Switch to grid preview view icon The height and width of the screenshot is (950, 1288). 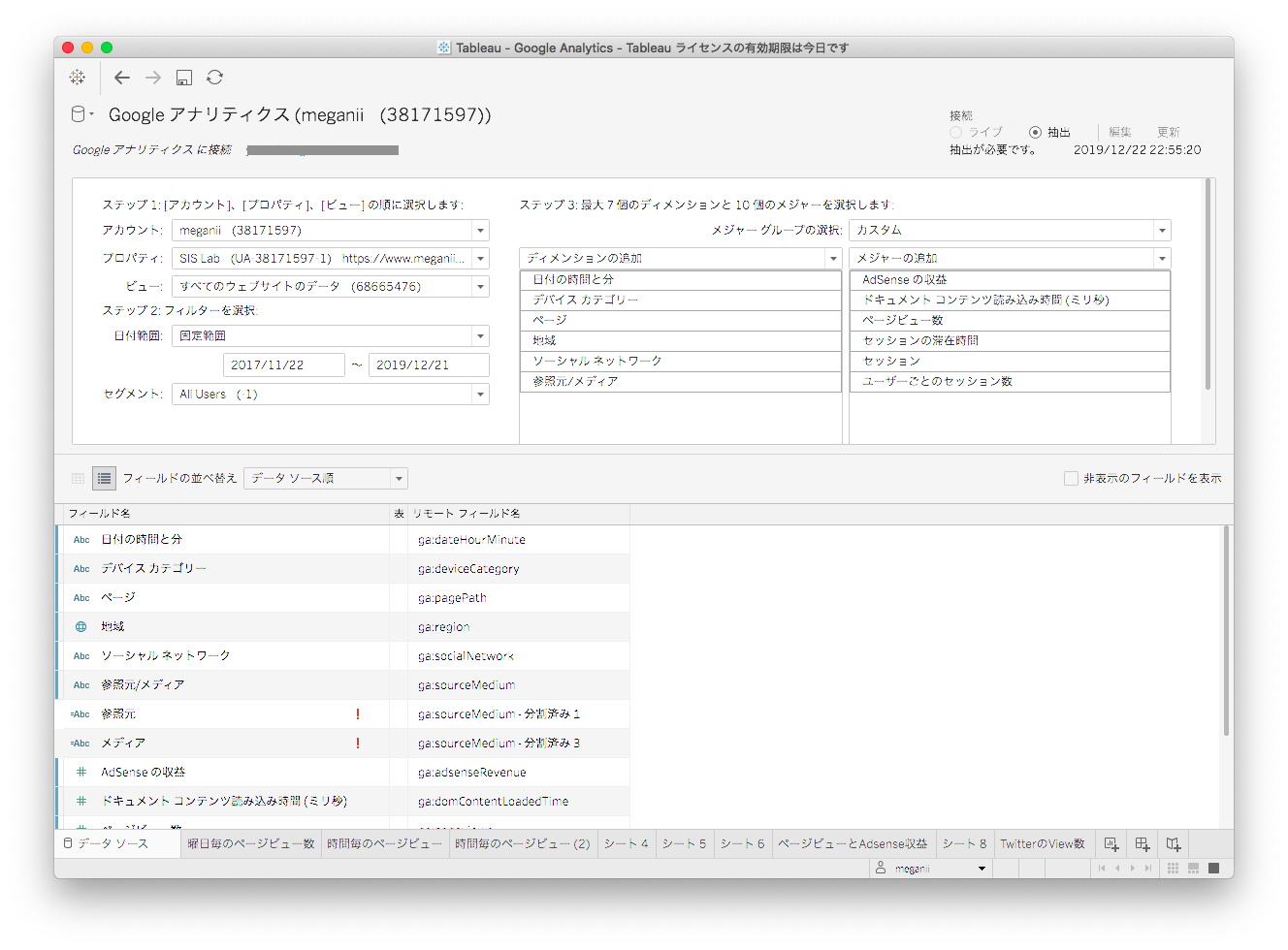[79, 478]
